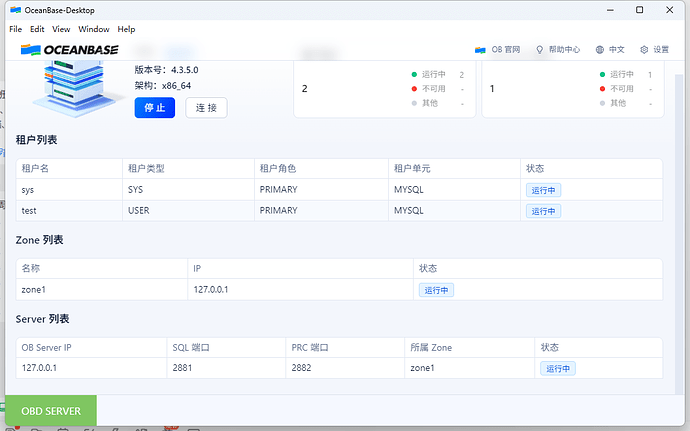690x431 pixels.
Task: Open the File menu
Action: tap(15, 29)
